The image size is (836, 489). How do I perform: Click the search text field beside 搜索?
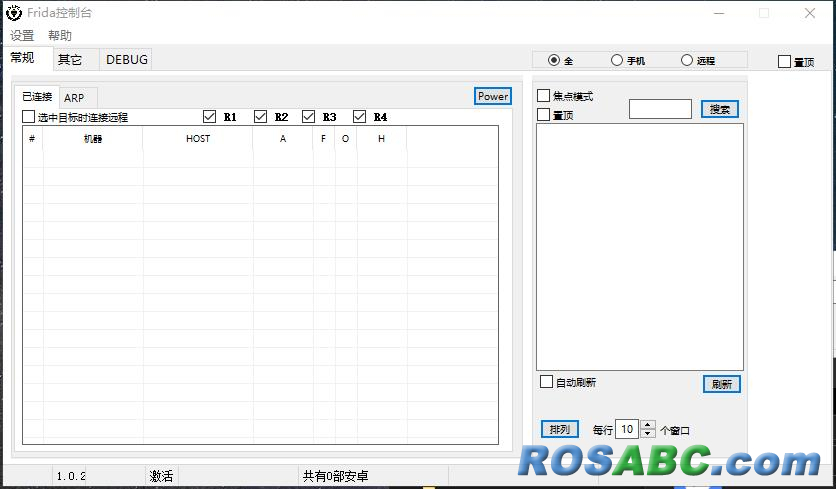pos(660,109)
